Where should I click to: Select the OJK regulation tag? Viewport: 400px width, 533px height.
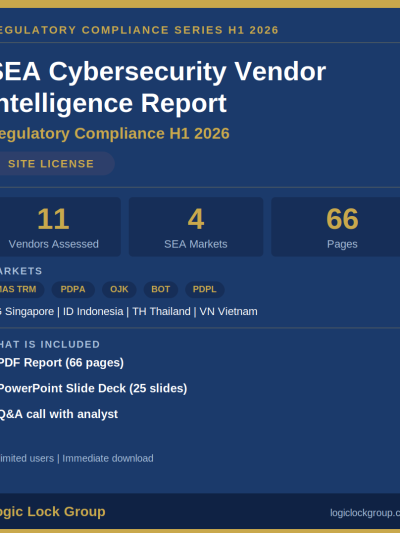click(119, 289)
